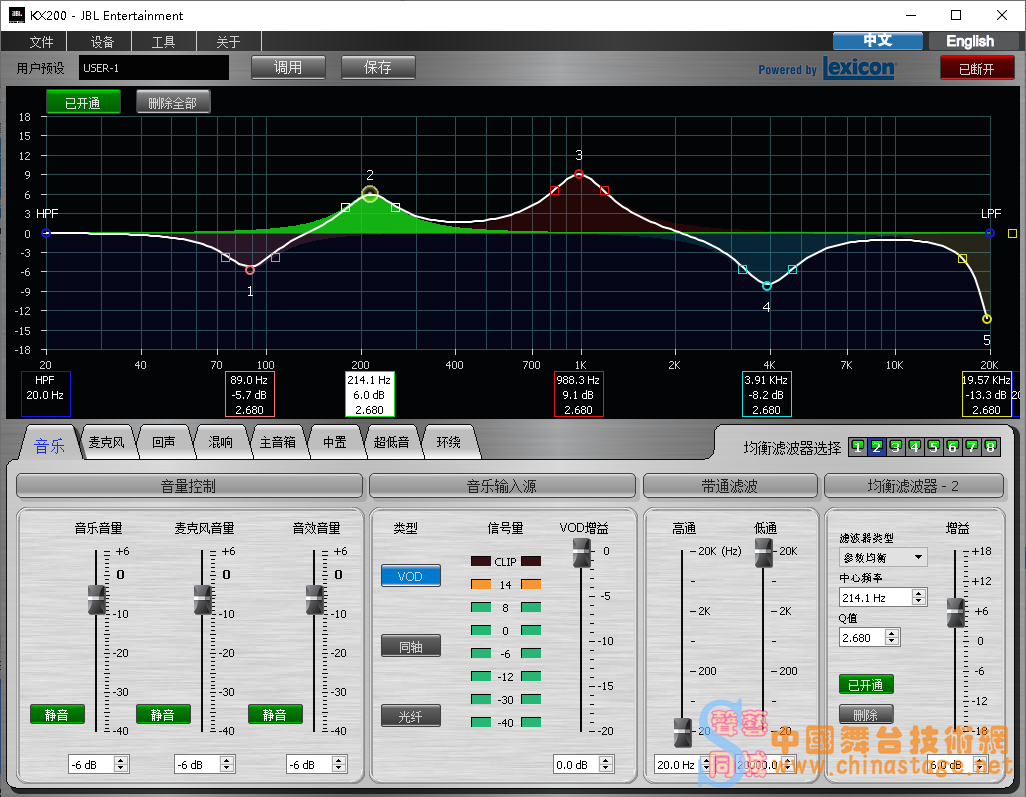Click the HPF 20.0 Hz info box
1026x797 pixels.
pyautogui.click(x=45, y=395)
